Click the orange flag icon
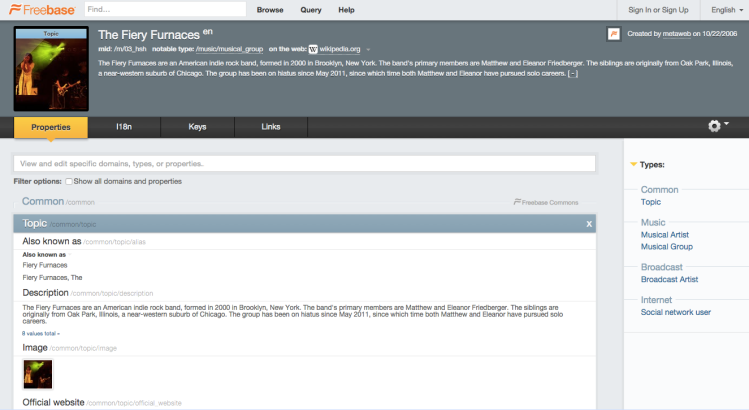 point(614,34)
